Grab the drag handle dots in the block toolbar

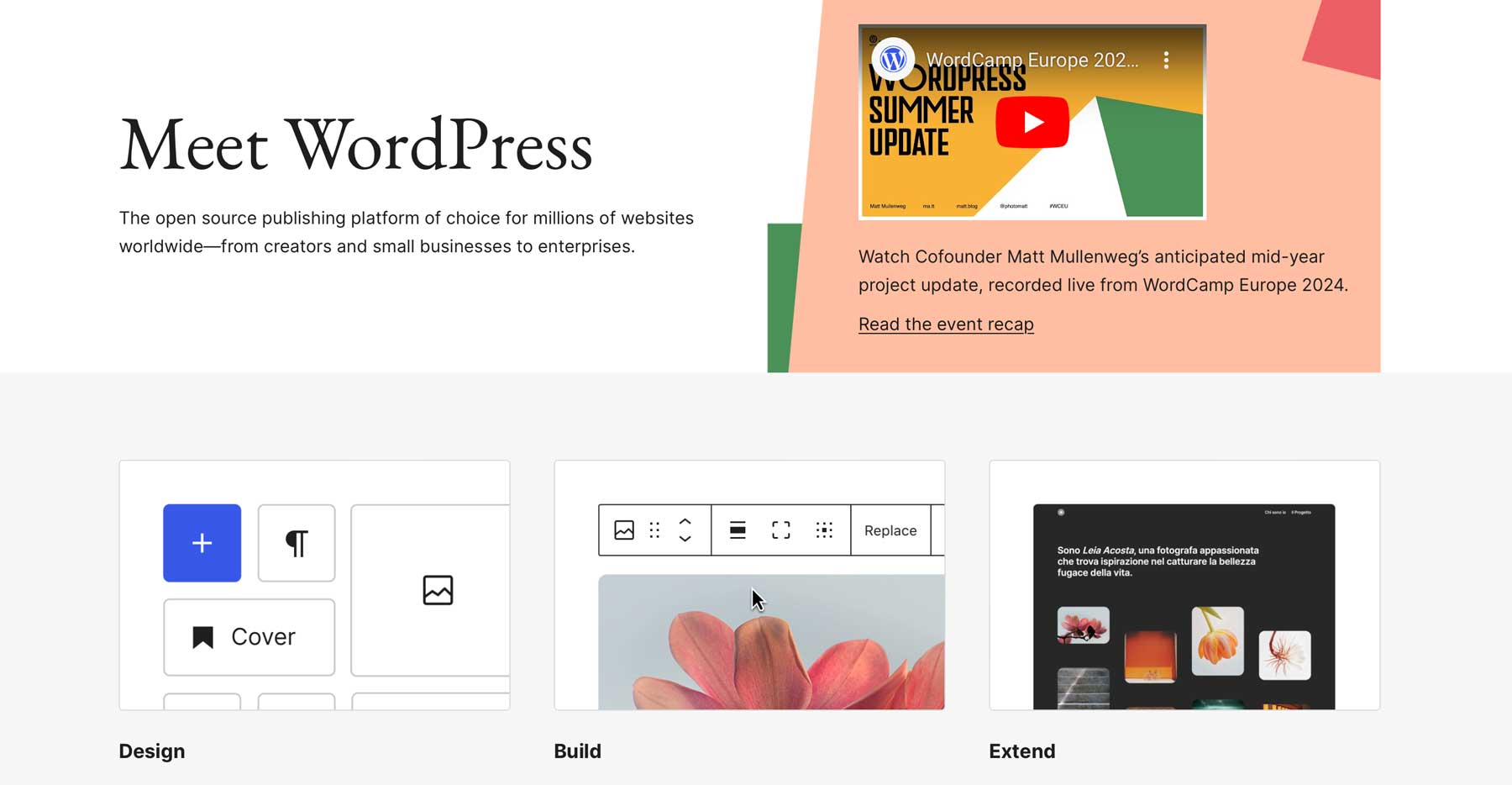(654, 529)
